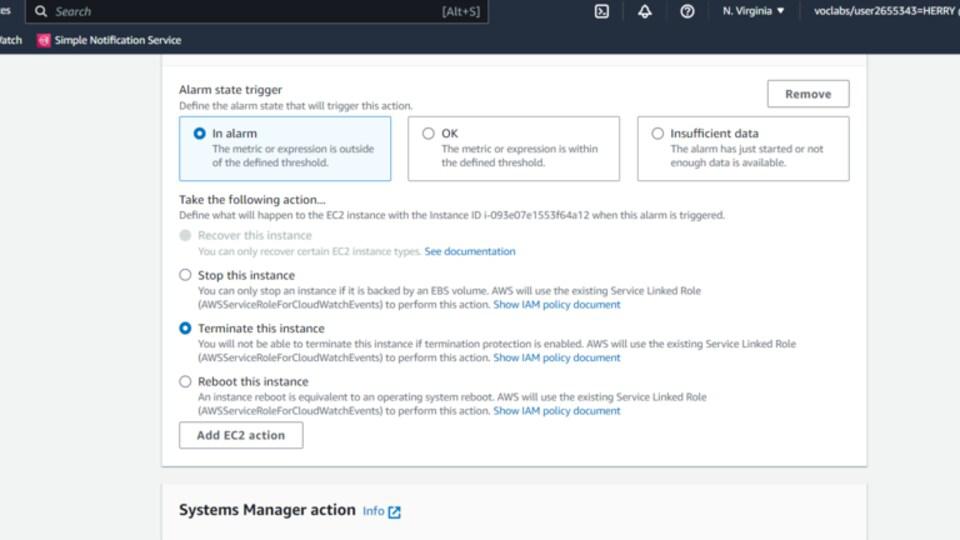
Task: Click the 'Alarm state trigger' heading
Action: (x=230, y=89)
